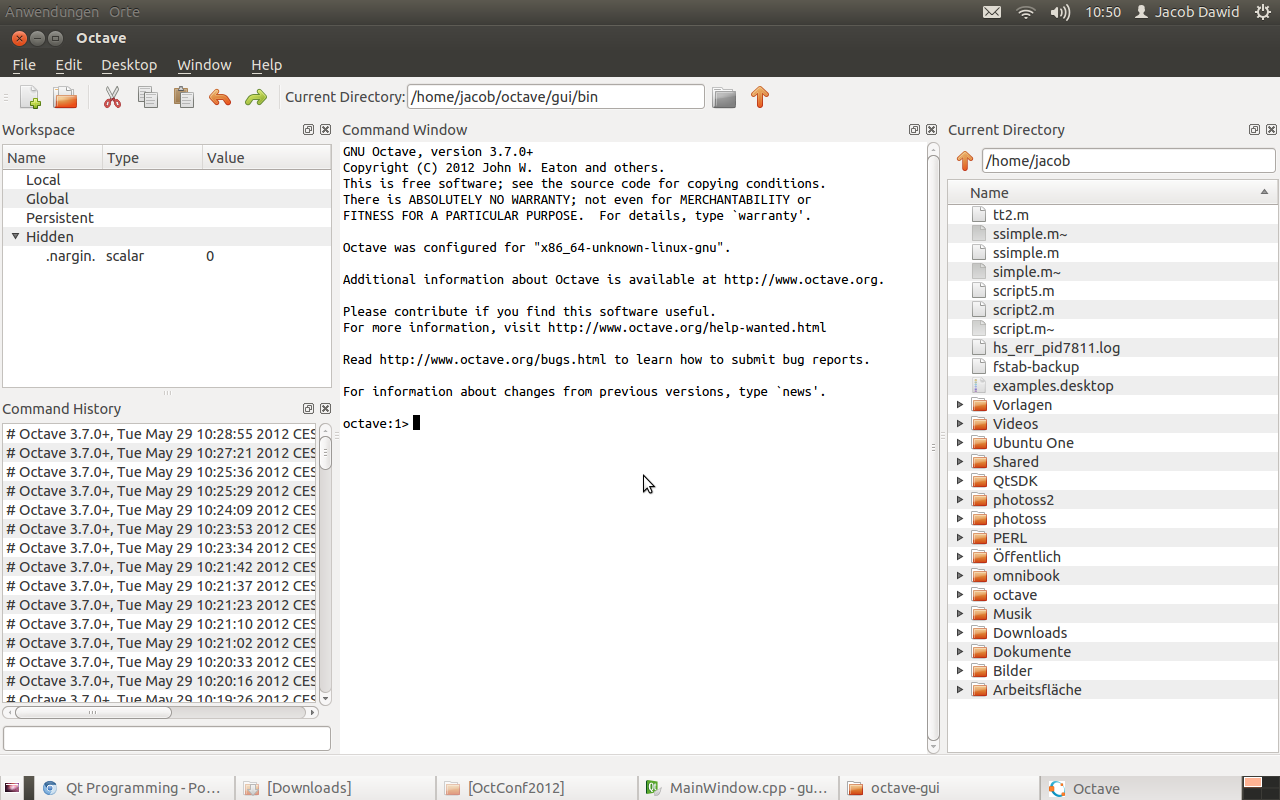This screenshot has height=800, width=1280.
Task: Expand the QtSDK folder
Action: (960, 481)
